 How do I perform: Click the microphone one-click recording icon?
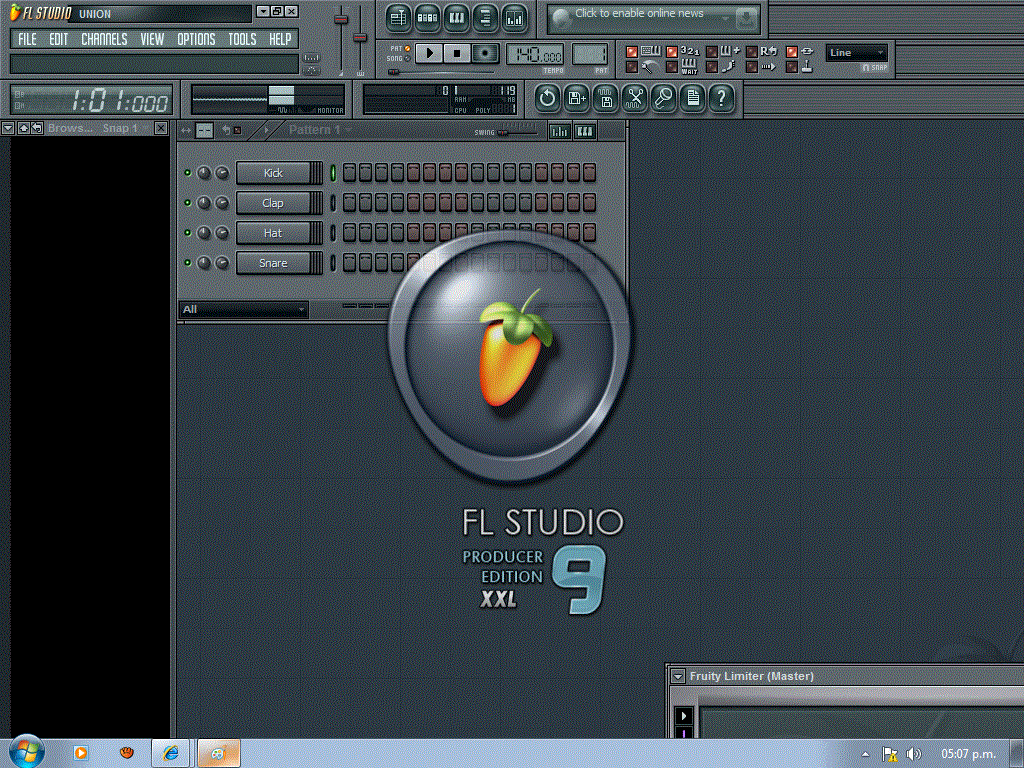point(664,99)
